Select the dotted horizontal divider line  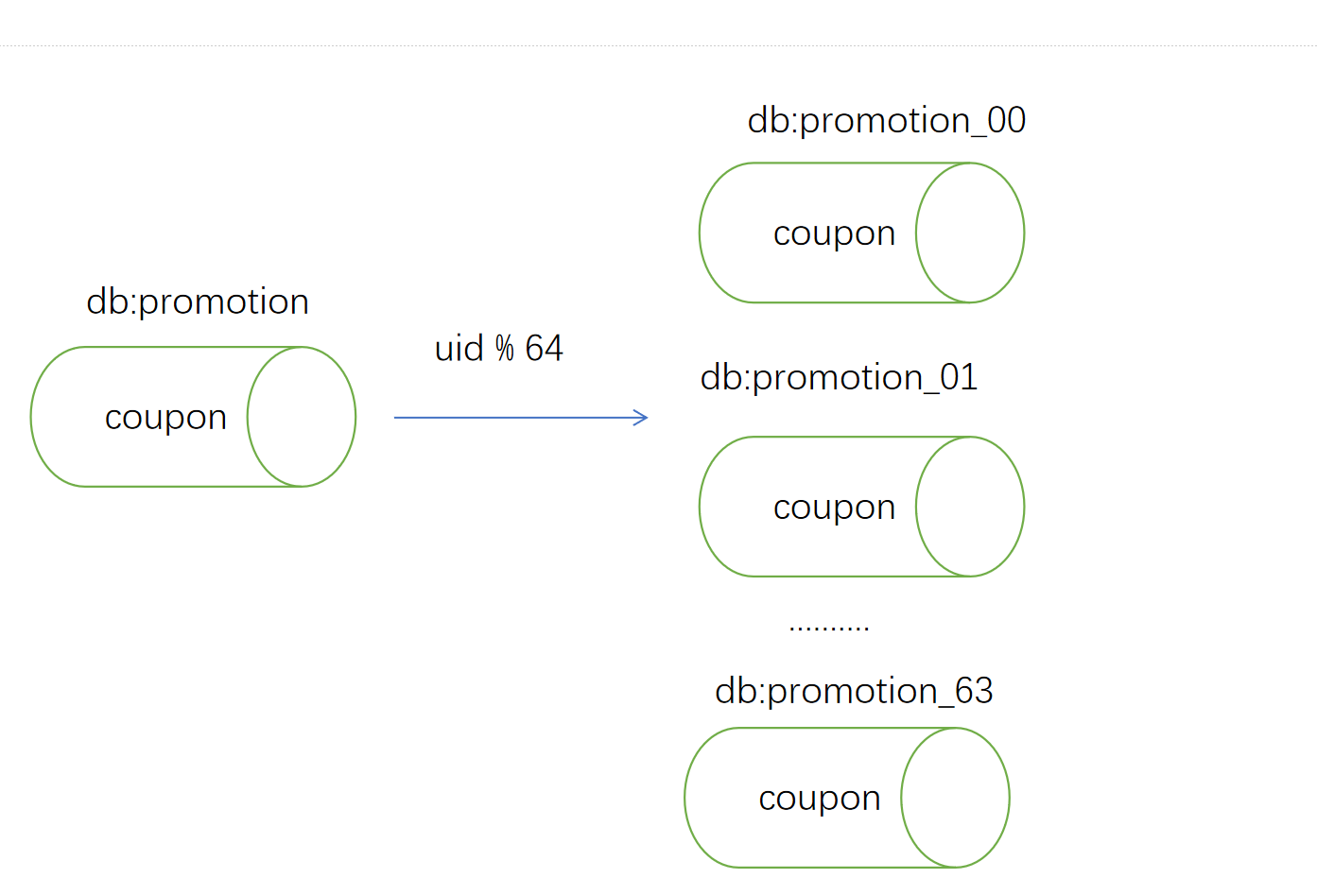click(658, 45)
